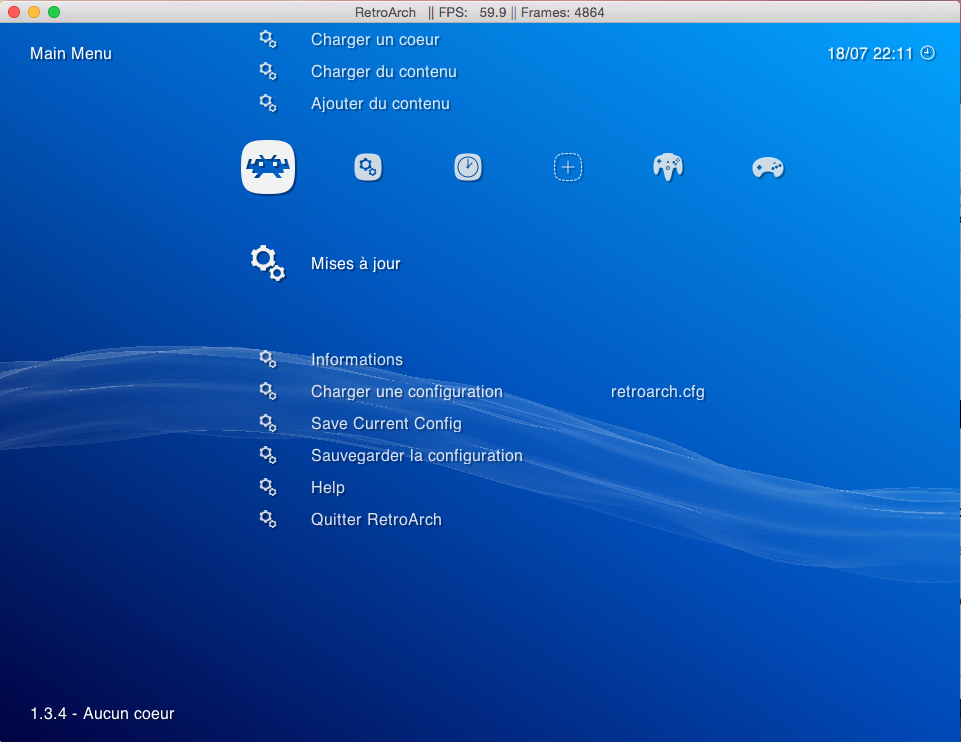Click the gear icon beside Charger une configuration
Screen dimensions: 961x742
point(268,391)
